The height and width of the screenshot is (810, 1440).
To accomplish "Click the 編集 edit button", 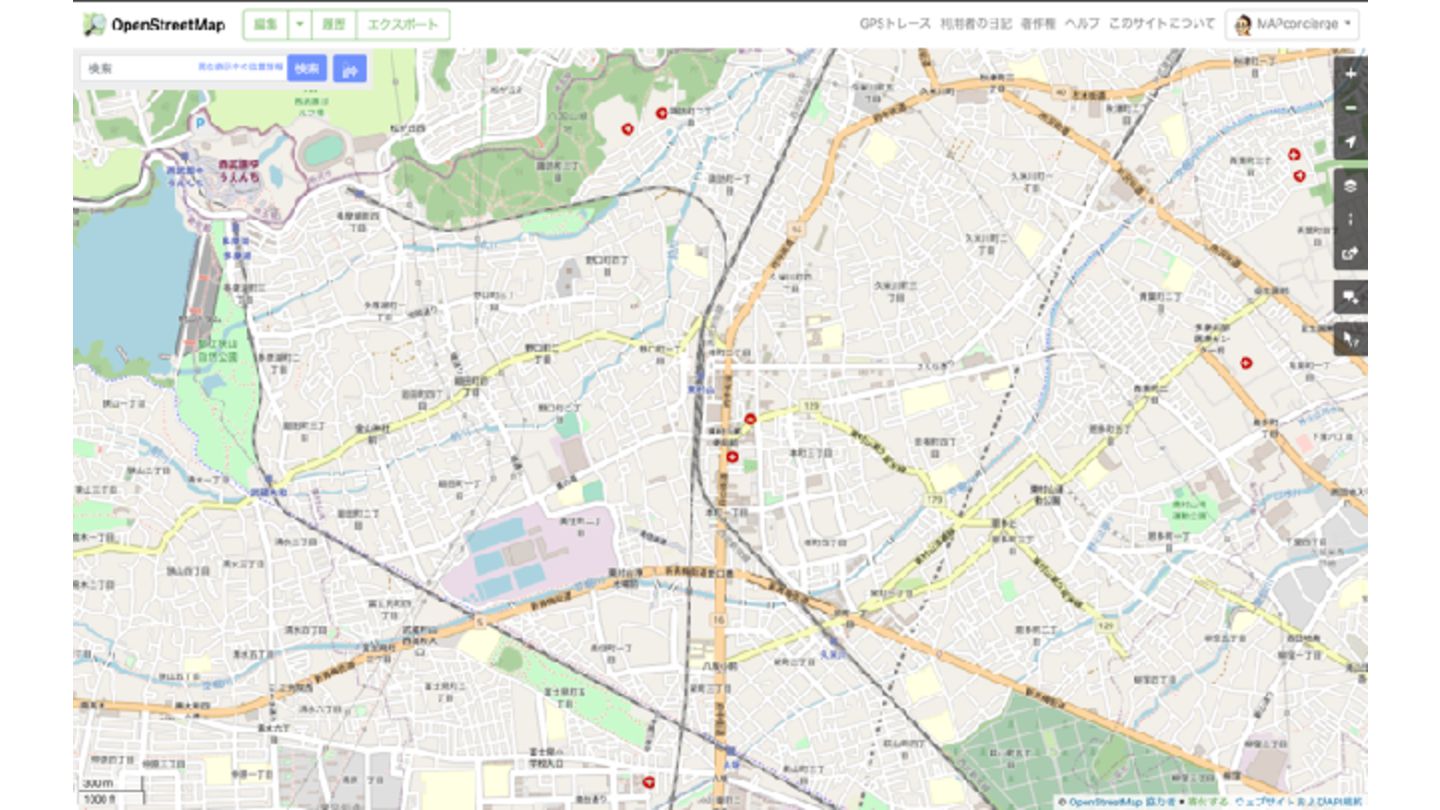I will [x=266, y=24].
